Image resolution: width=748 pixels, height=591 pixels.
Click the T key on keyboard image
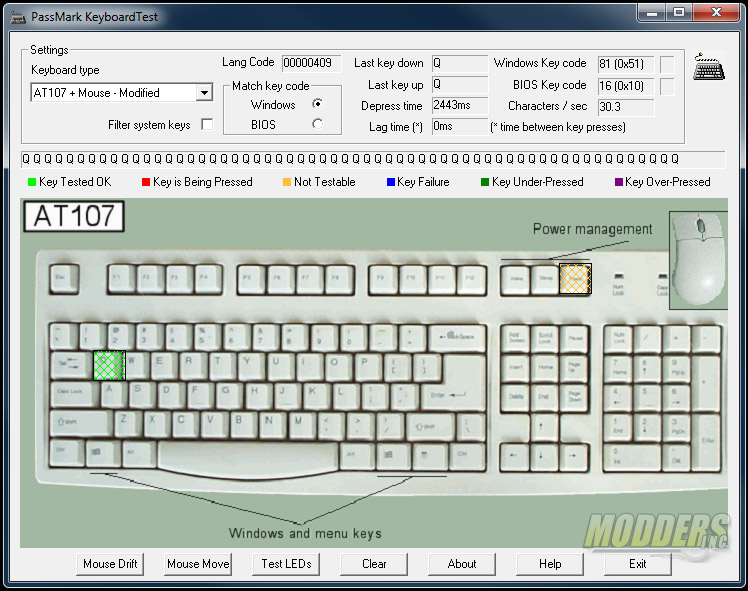point(222,365)
